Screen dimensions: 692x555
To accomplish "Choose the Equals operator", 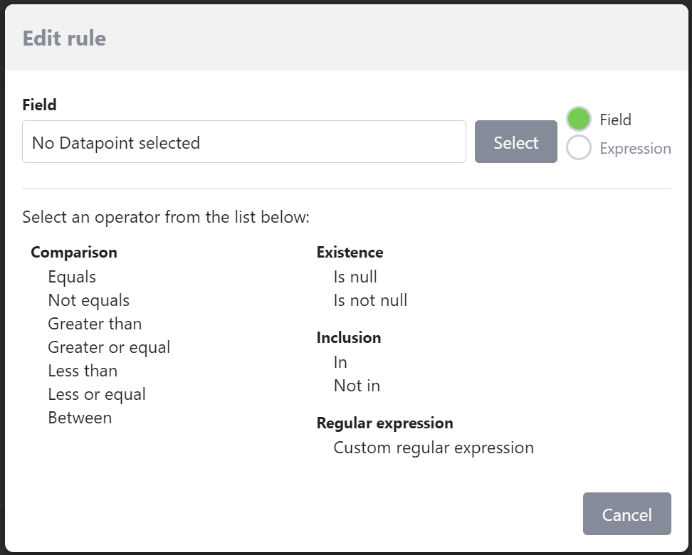I will (x=72, y=277).
